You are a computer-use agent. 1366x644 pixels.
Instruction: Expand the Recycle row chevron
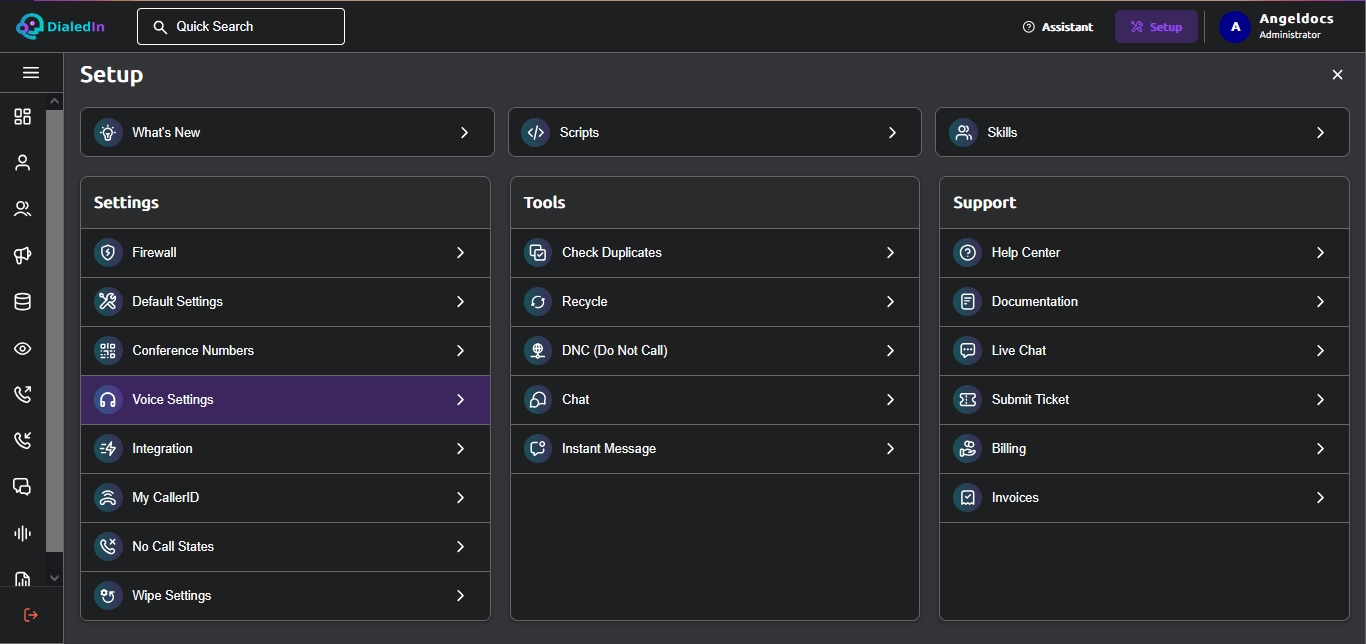[890, 302]
